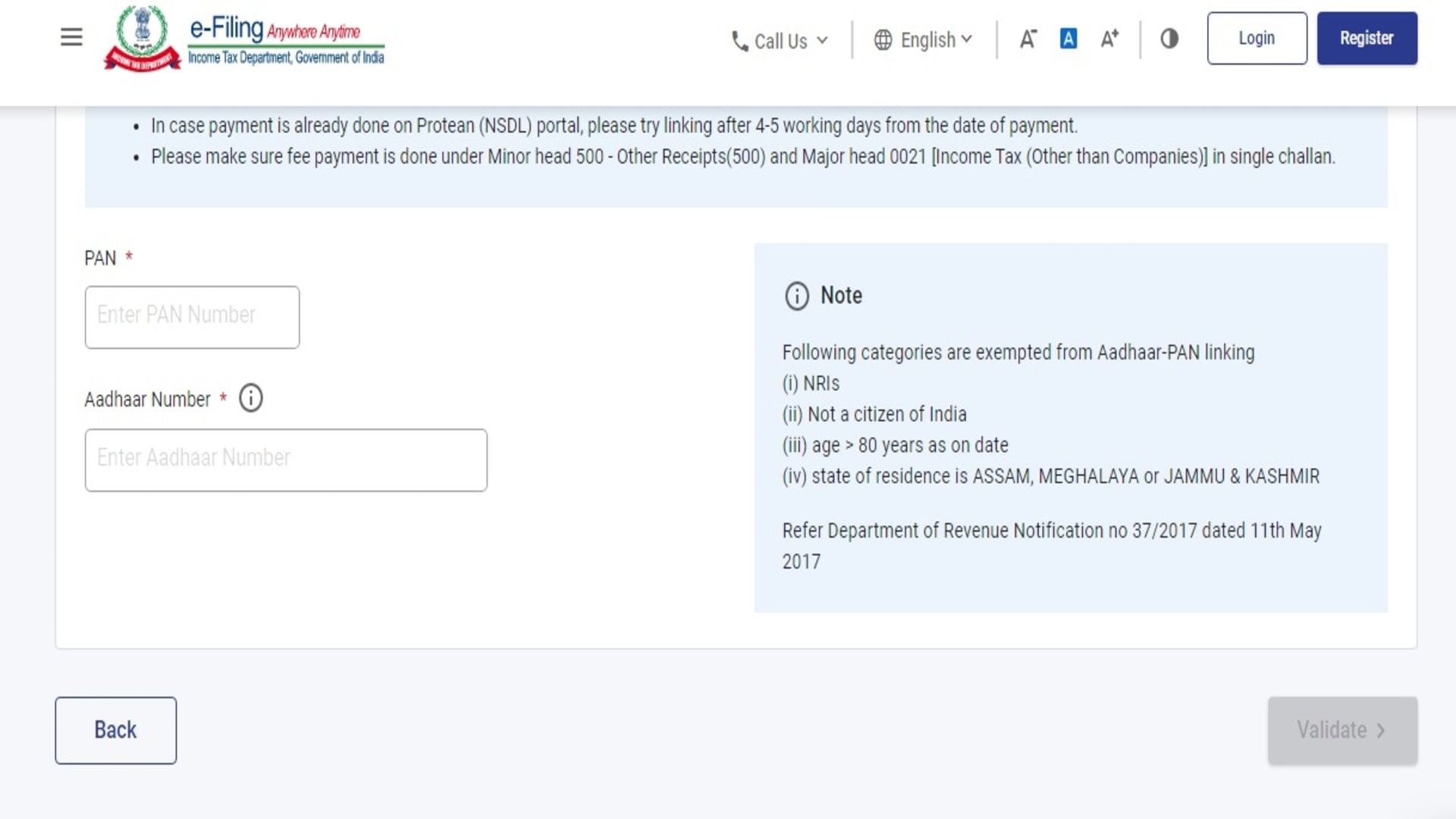The image size is (1456, 819).
Task: Decrease text size using the A- icon
Action: (1028, 39)
